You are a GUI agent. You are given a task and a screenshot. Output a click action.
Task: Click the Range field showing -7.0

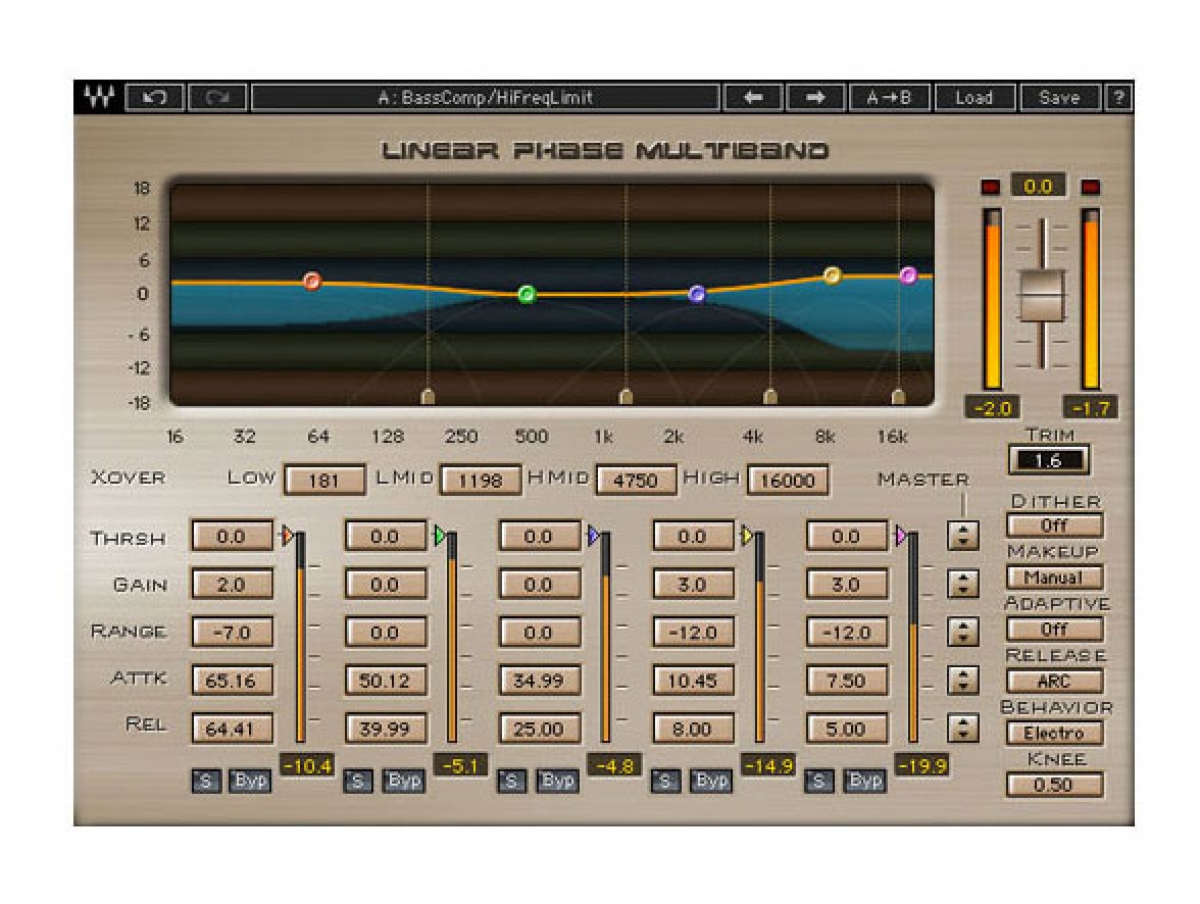click(231, 633)
